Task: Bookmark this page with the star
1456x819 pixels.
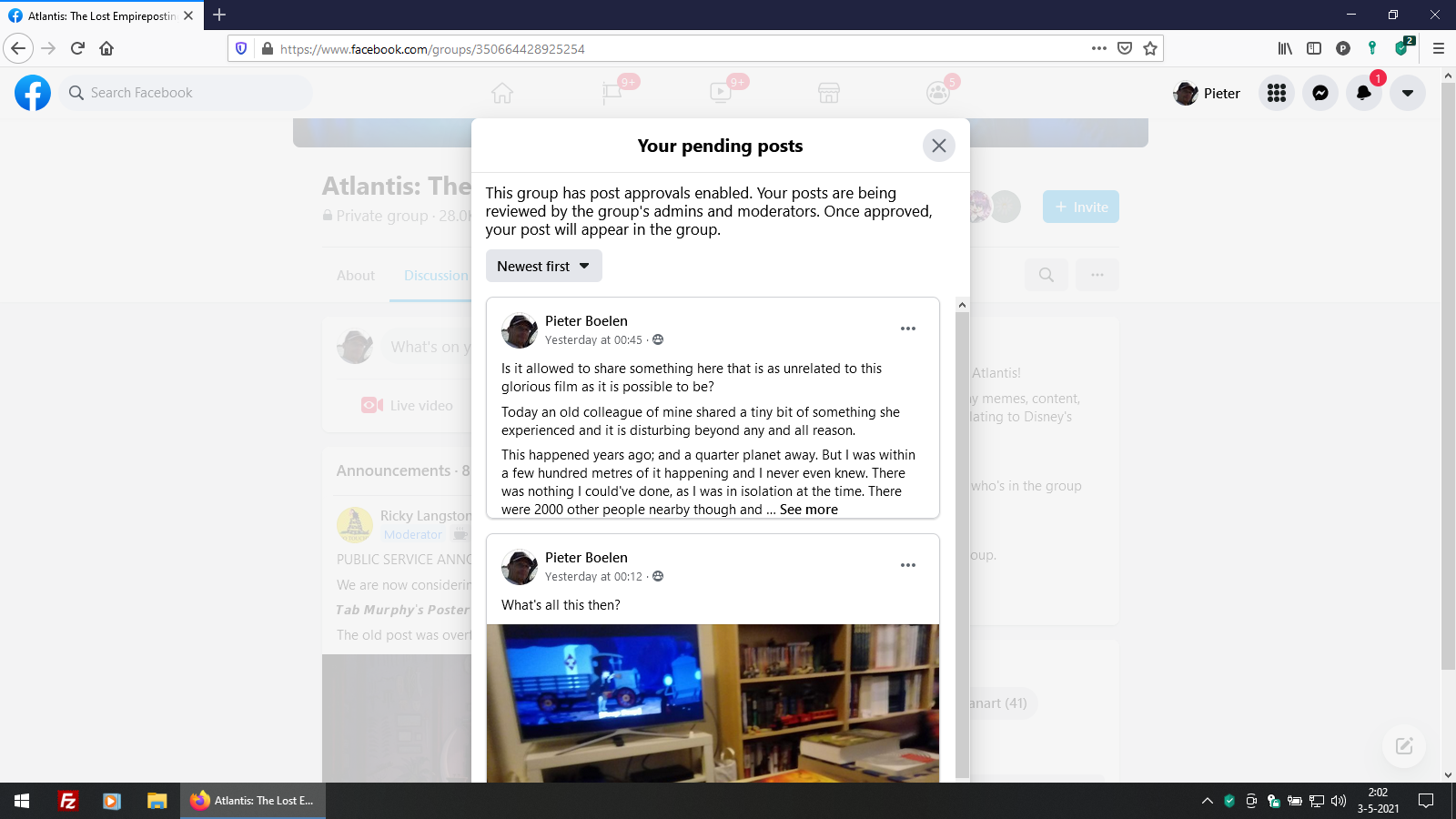Action: (x=1150, y=48)
